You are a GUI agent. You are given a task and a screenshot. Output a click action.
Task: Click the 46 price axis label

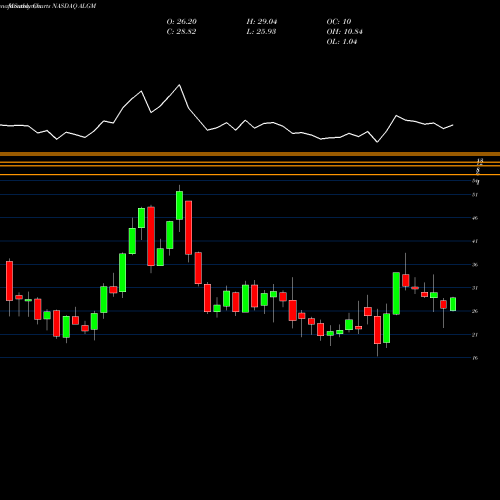click(475, 218)
